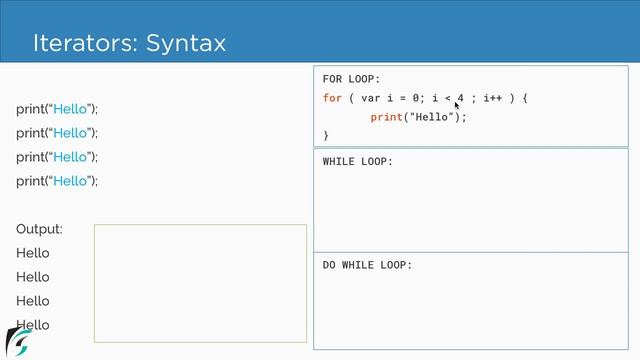Click the "Iterators: Syntax" slide title
The width and height of the screenshot is (640, 360).
[x=129, y=43]
